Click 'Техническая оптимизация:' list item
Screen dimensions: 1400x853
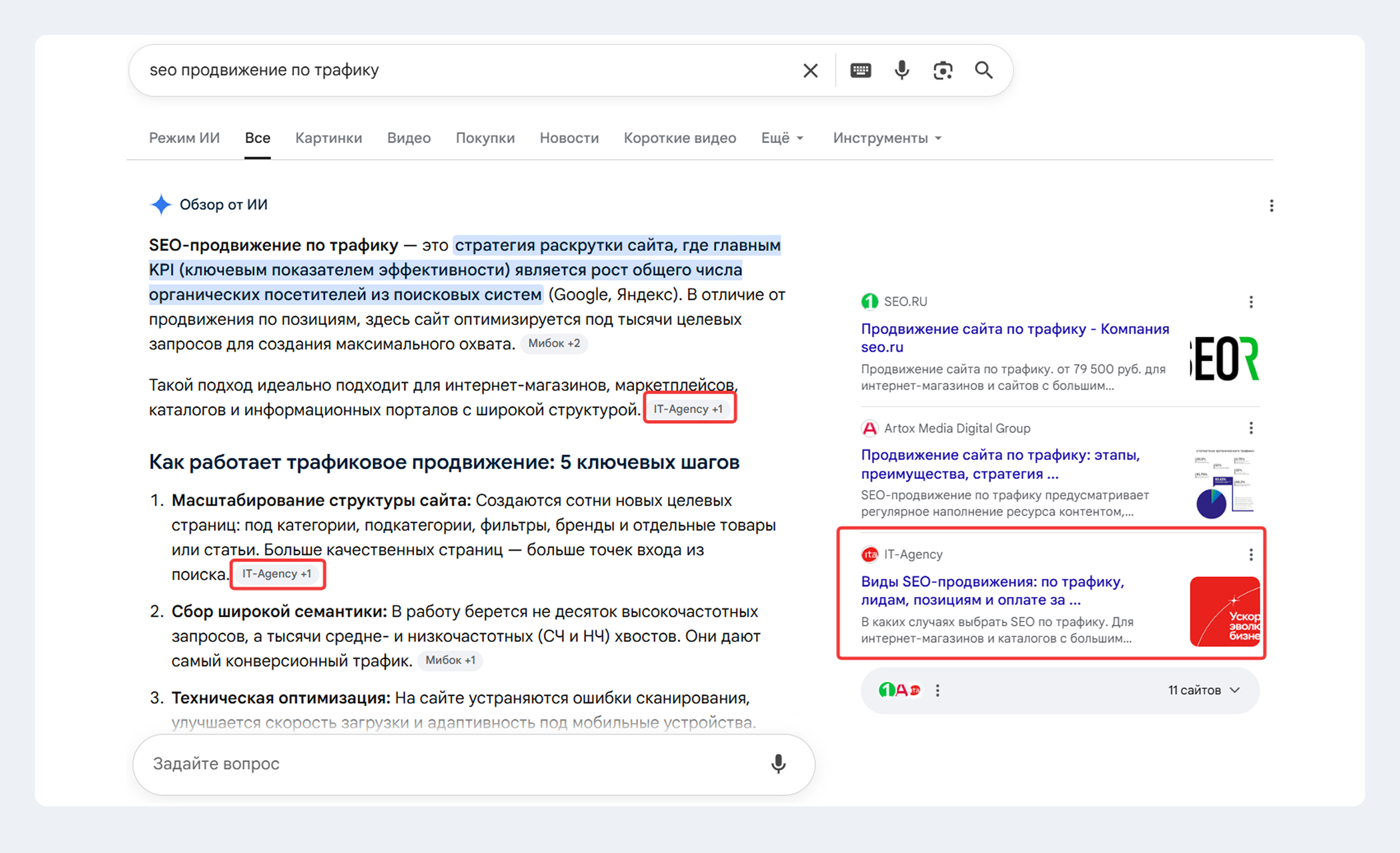click(281, 698)
